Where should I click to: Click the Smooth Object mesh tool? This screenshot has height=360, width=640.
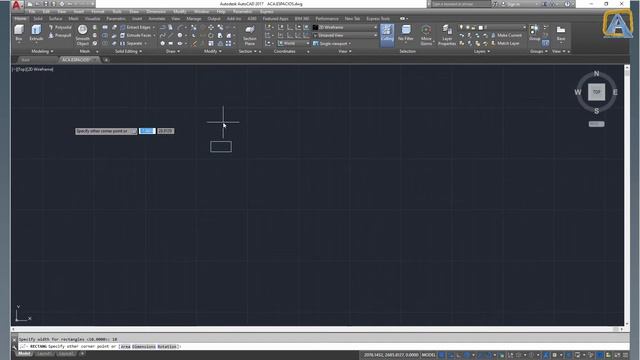[x=82, y=35]
